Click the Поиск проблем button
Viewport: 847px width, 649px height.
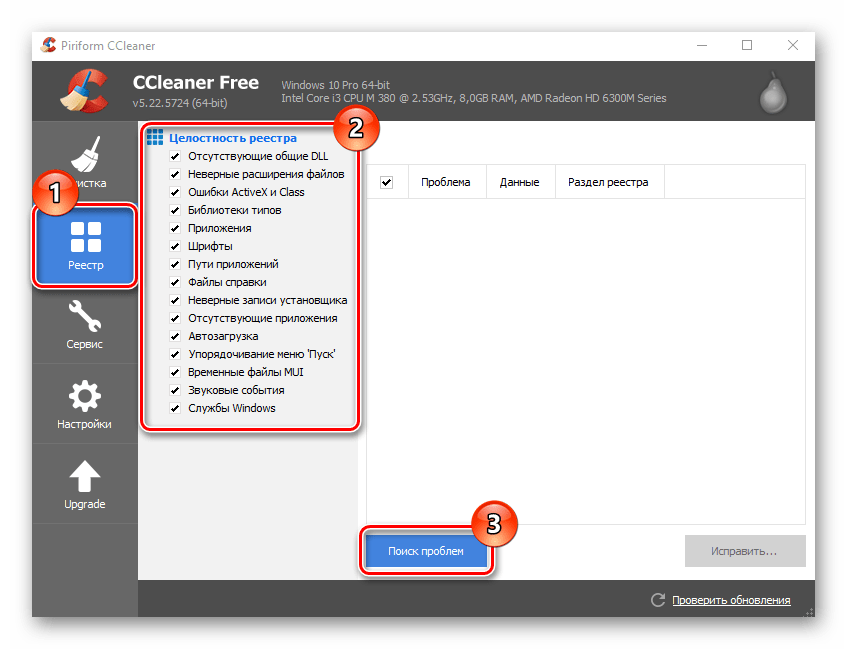(426, 551)
